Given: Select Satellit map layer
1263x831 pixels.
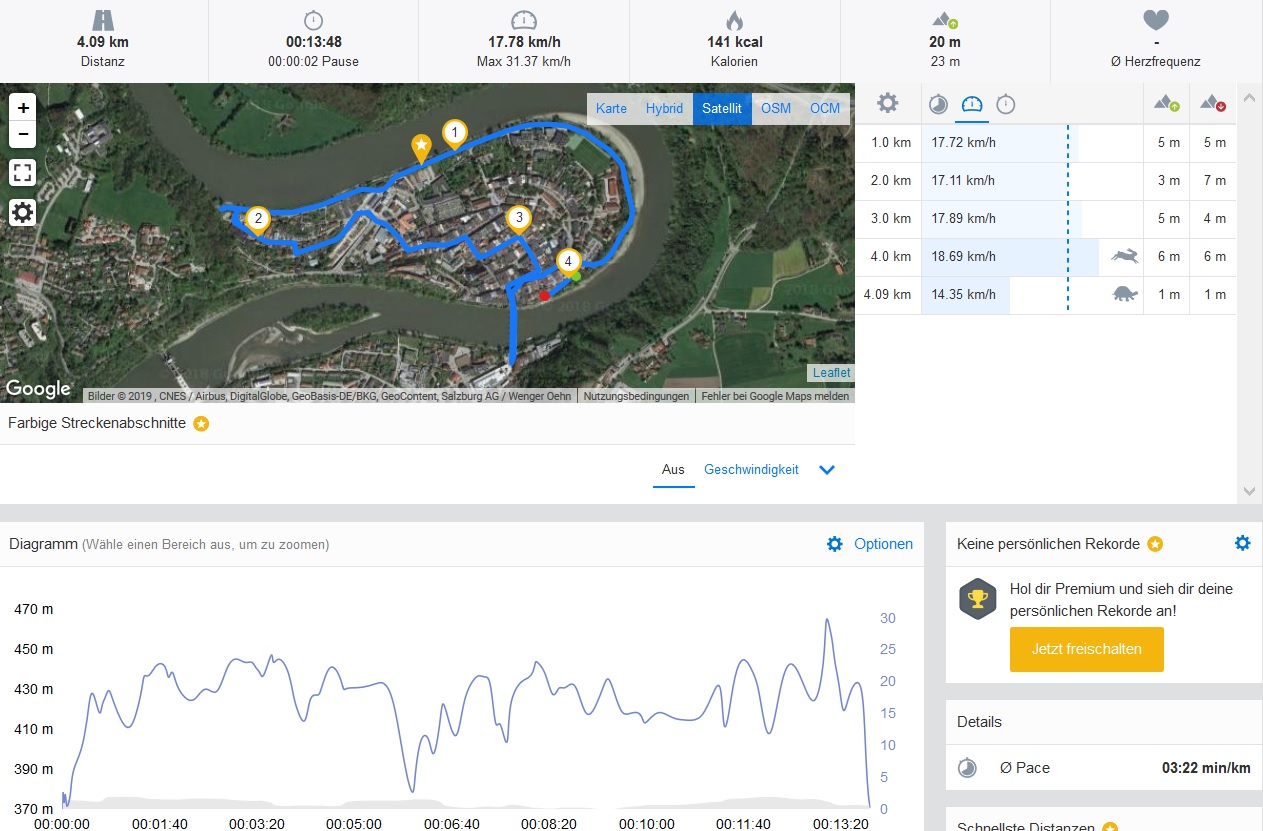Looking at the screenshot, I should tap(722, 108).
